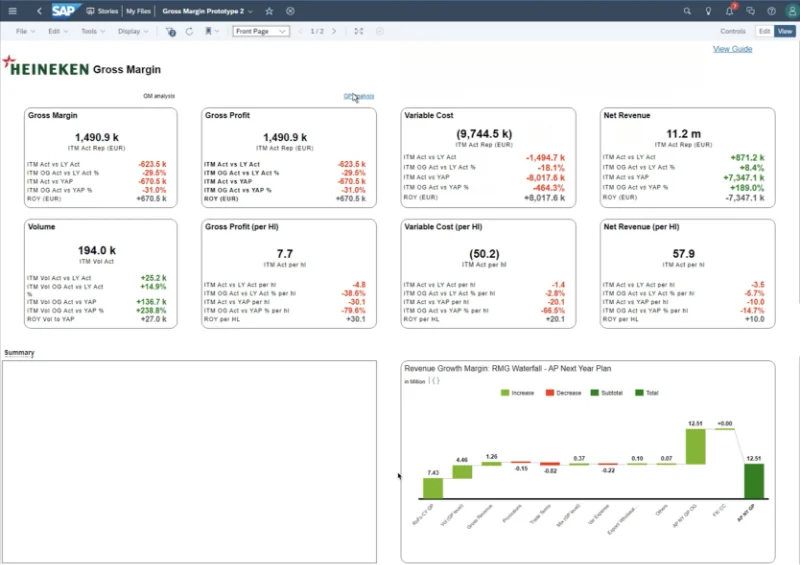The image size is (800, 565).
Task: Select the Volume tile title
Action: coord(41,227)
